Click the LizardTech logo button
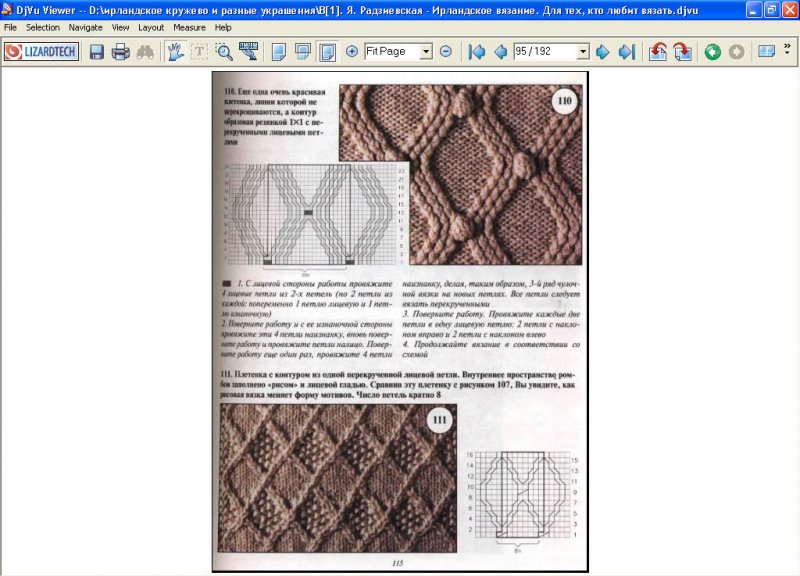This screenshot has height=576, width=800. pos(41,52)
